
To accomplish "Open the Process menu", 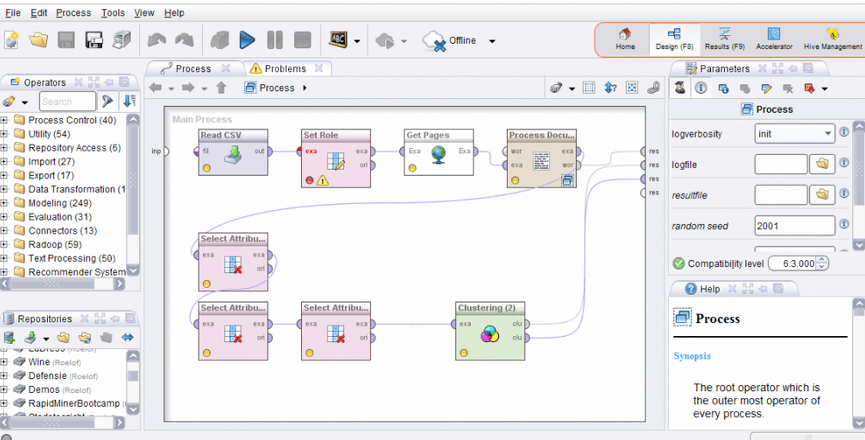I will point(73,13).
